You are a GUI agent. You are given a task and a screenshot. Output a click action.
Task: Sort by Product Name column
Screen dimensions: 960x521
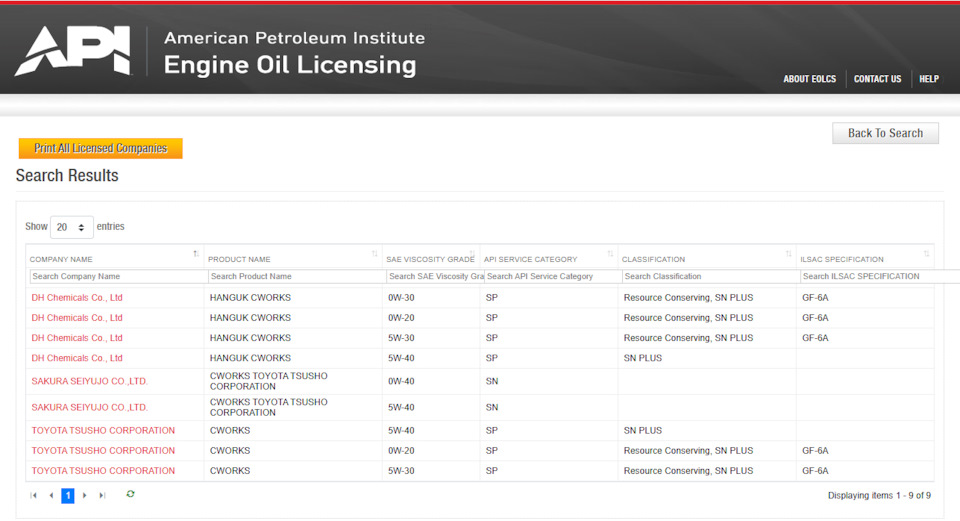pos(374,253)
